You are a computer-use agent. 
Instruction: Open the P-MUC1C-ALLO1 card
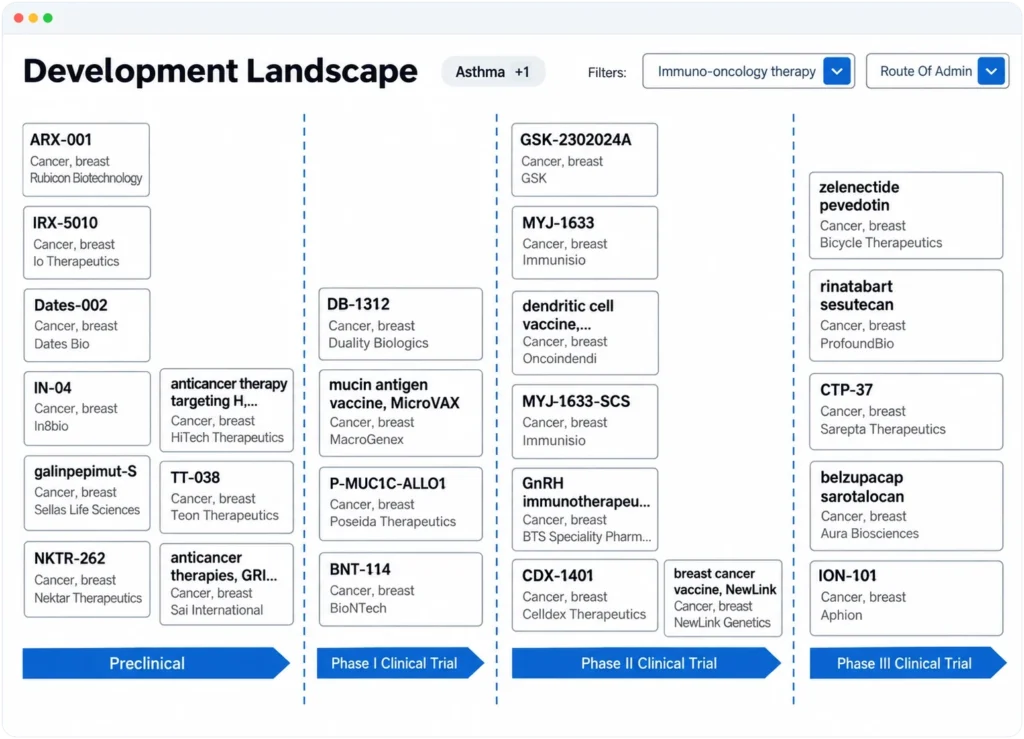click(400, 503)
